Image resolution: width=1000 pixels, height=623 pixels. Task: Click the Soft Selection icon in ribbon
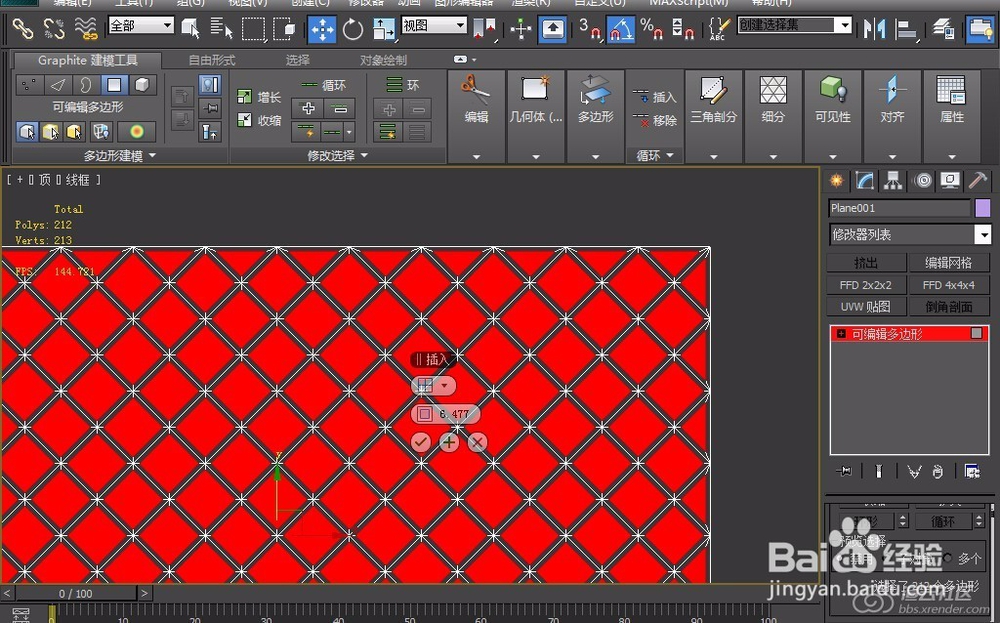click(x=136, y=132)
